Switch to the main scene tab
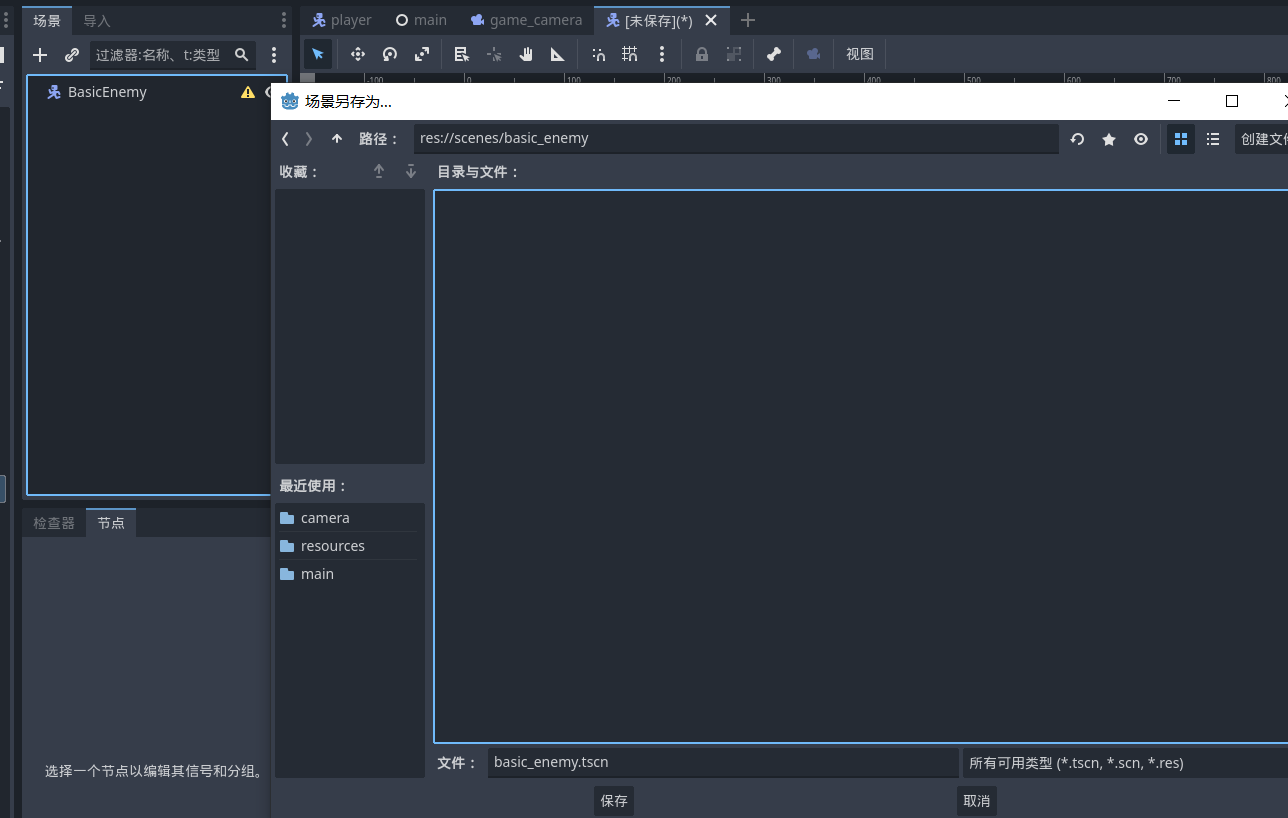1288x818 pixels. click(421, 20)
